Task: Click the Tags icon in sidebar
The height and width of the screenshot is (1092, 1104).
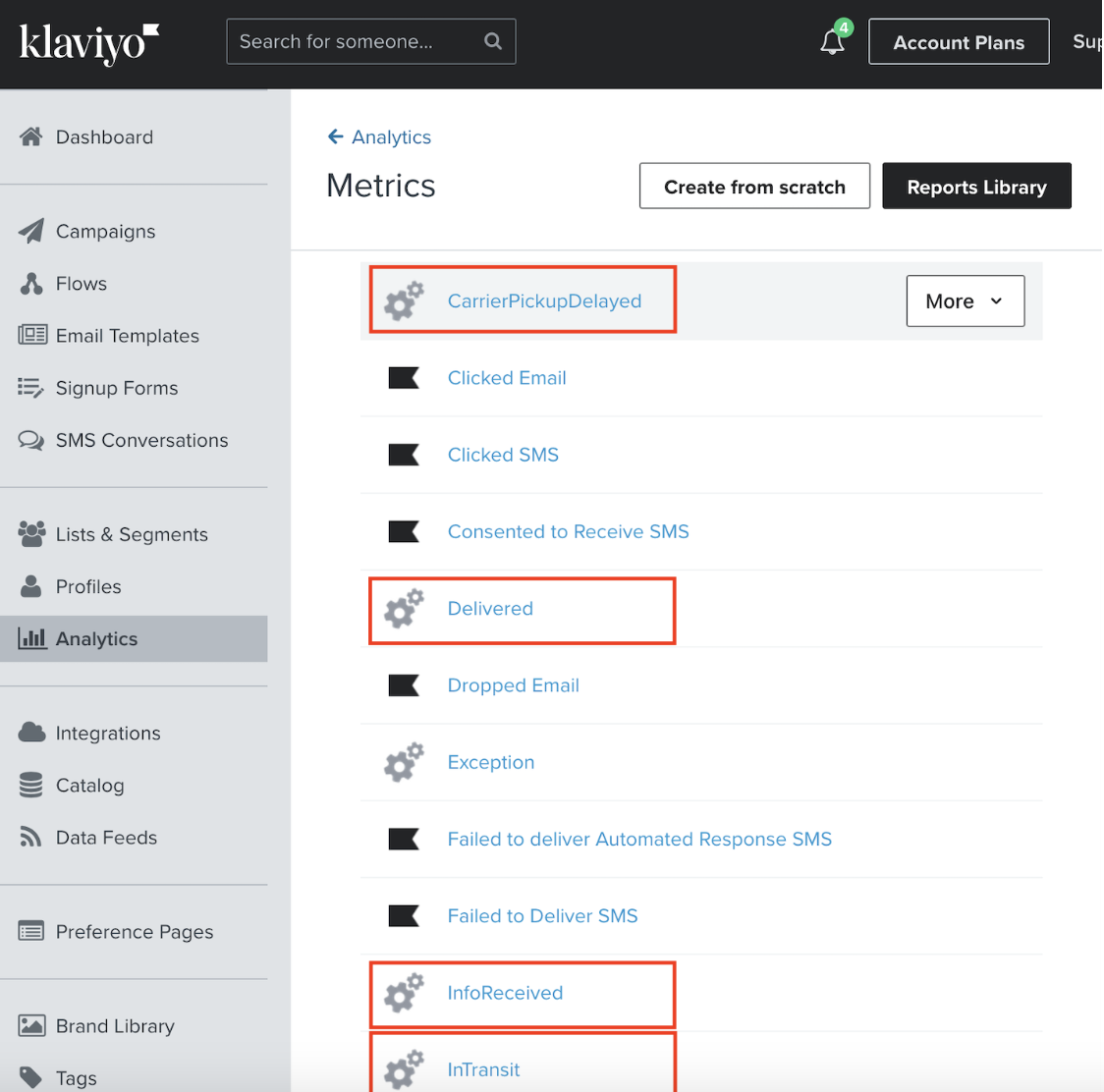Action: [x=31, y=1077]
